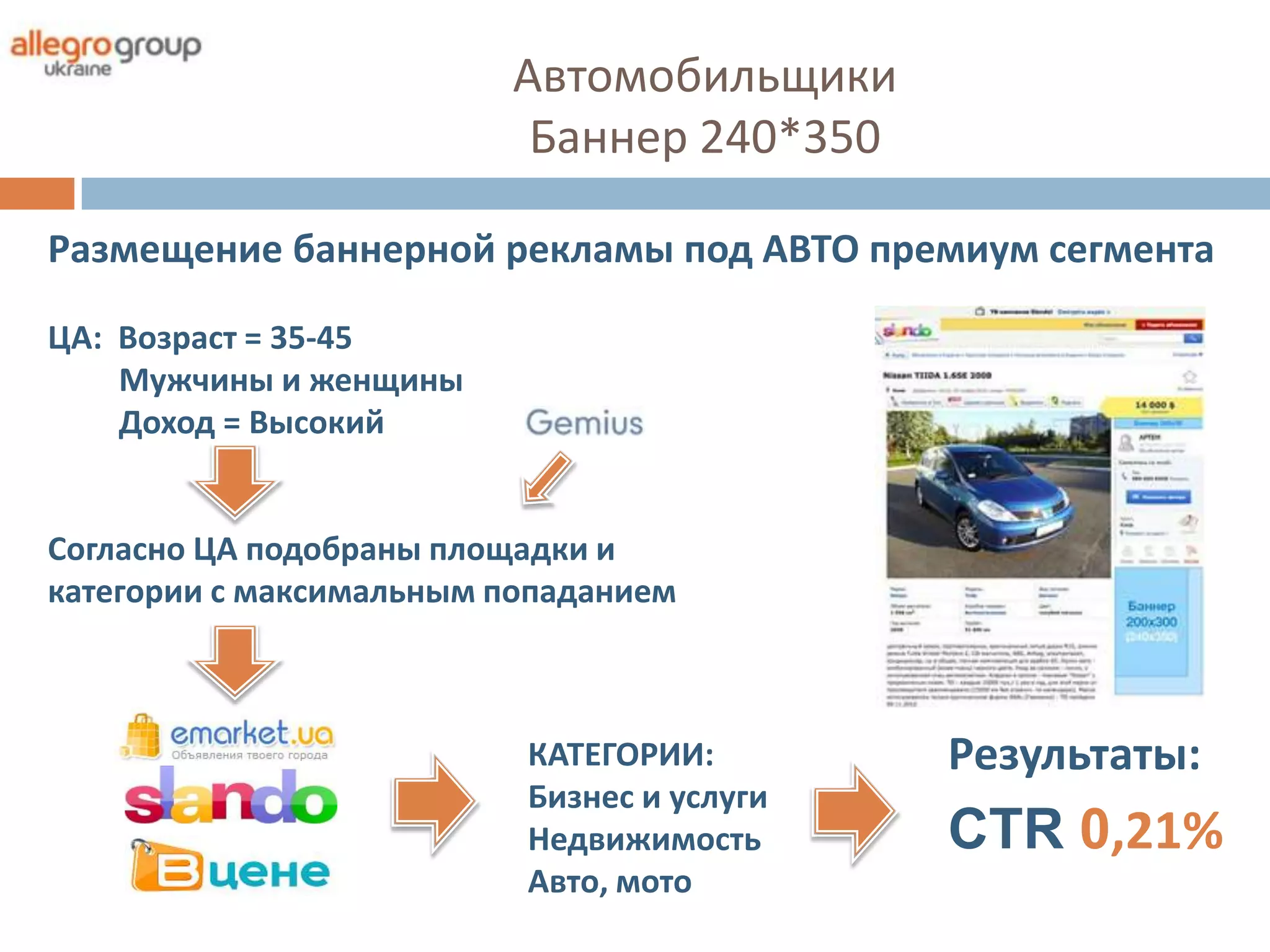Click the sentence starting 'Согласно ЦА подобраны площадки'

(x=362, y=571)
